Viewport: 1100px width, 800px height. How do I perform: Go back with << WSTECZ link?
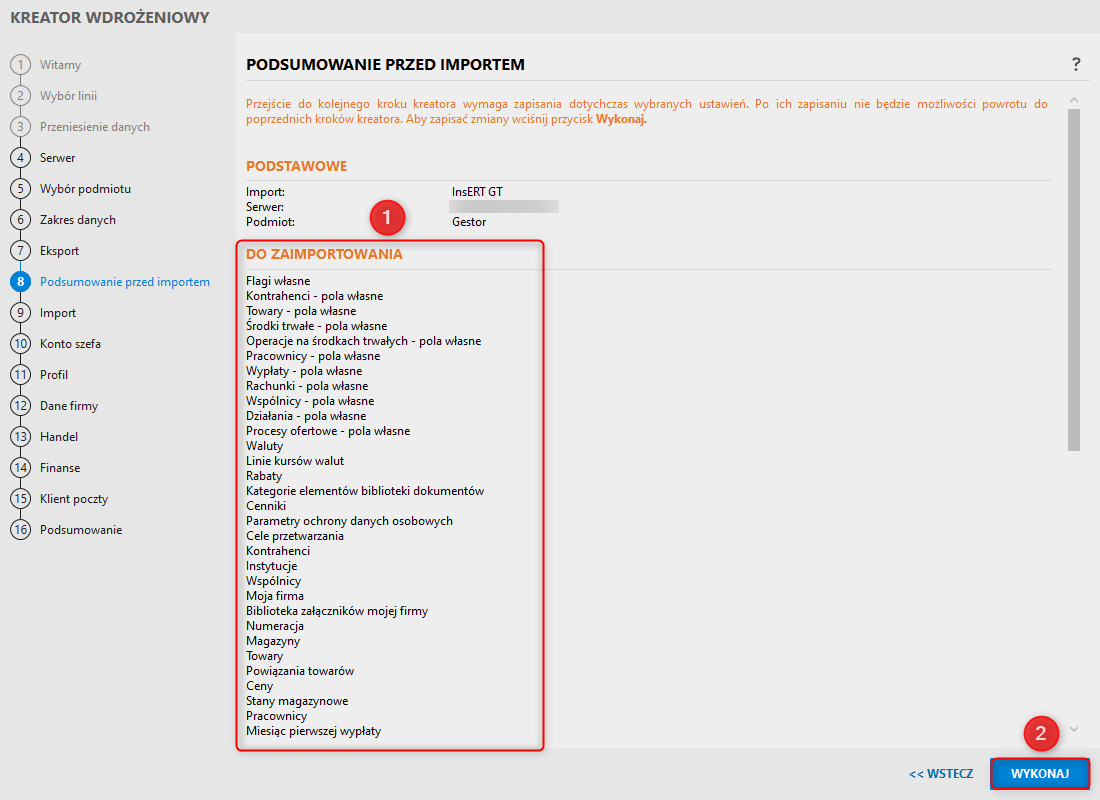tap(941, 773)
